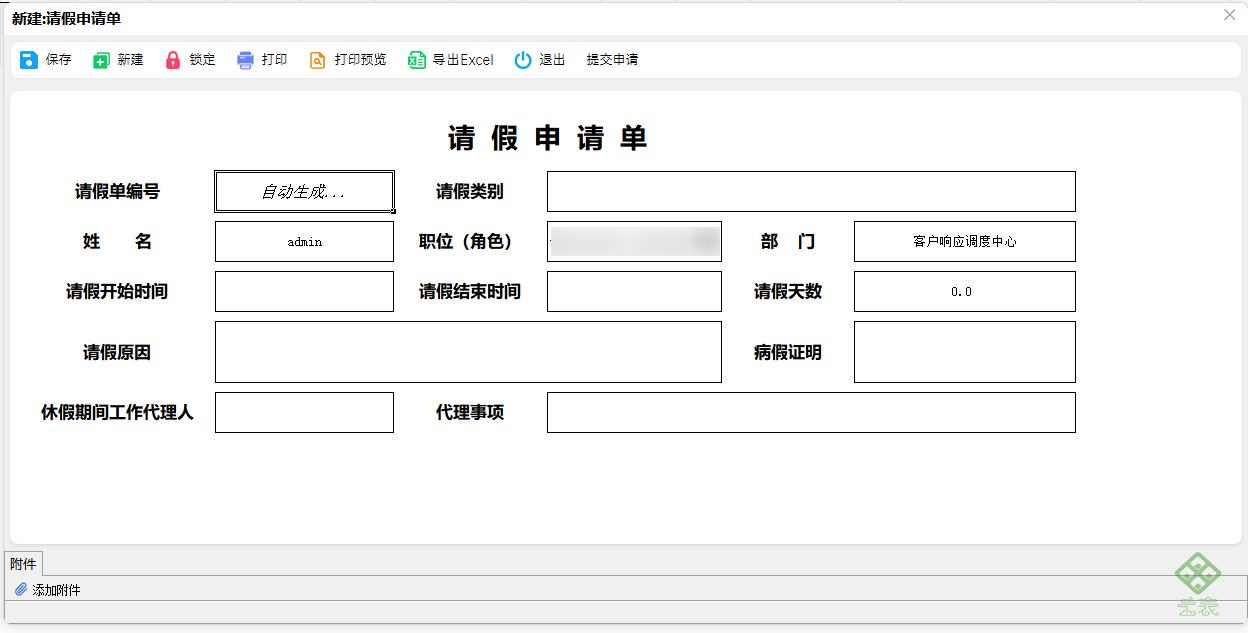This screenshot has width=1248, height=633.
Task: Close the 新建:请假申请单 window
Action: pyautogui.click(x=1230, y=15)
